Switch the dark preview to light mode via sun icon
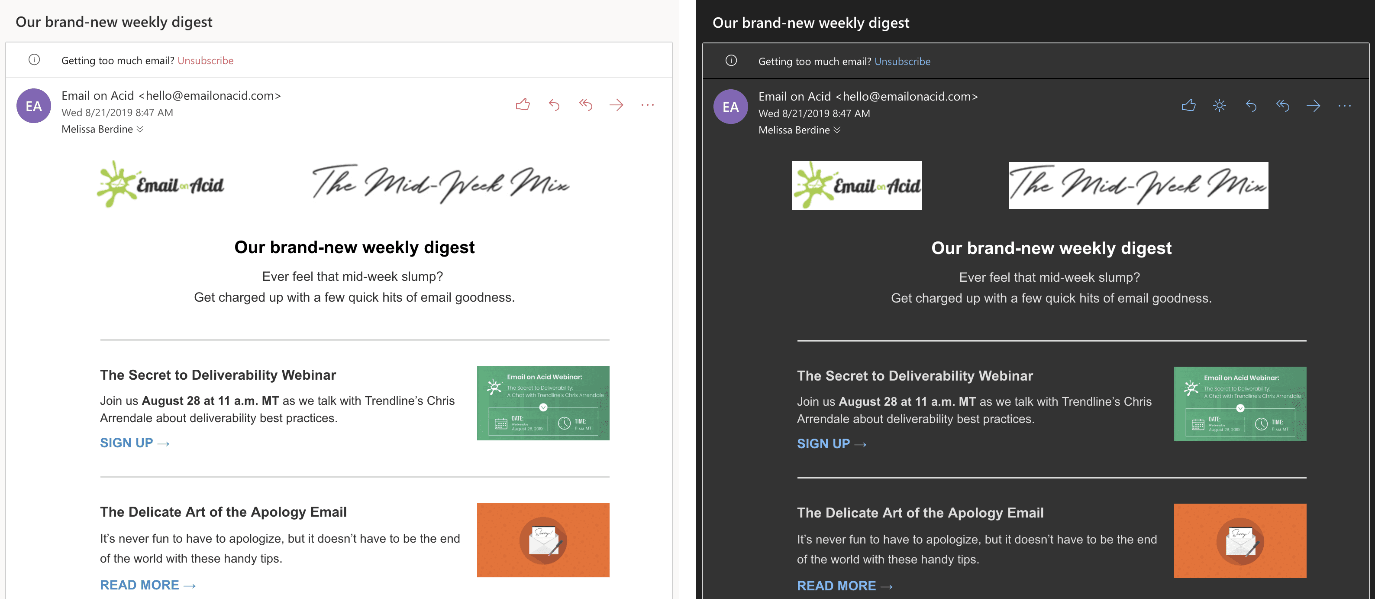 1219,105
